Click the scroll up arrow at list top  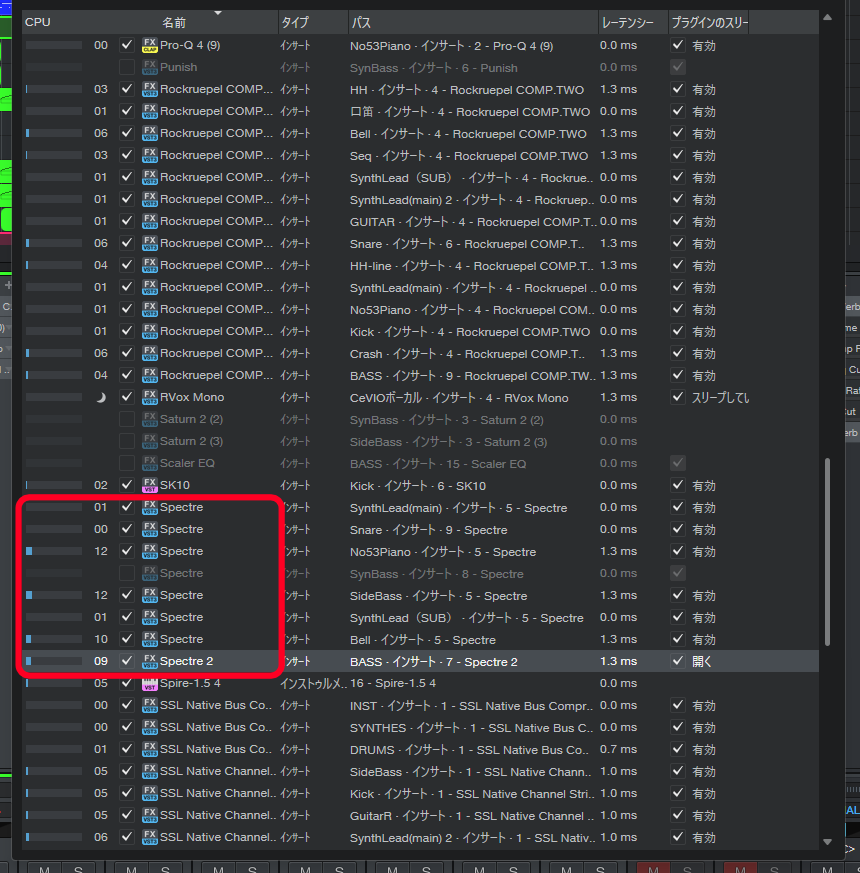click(826, 17)
